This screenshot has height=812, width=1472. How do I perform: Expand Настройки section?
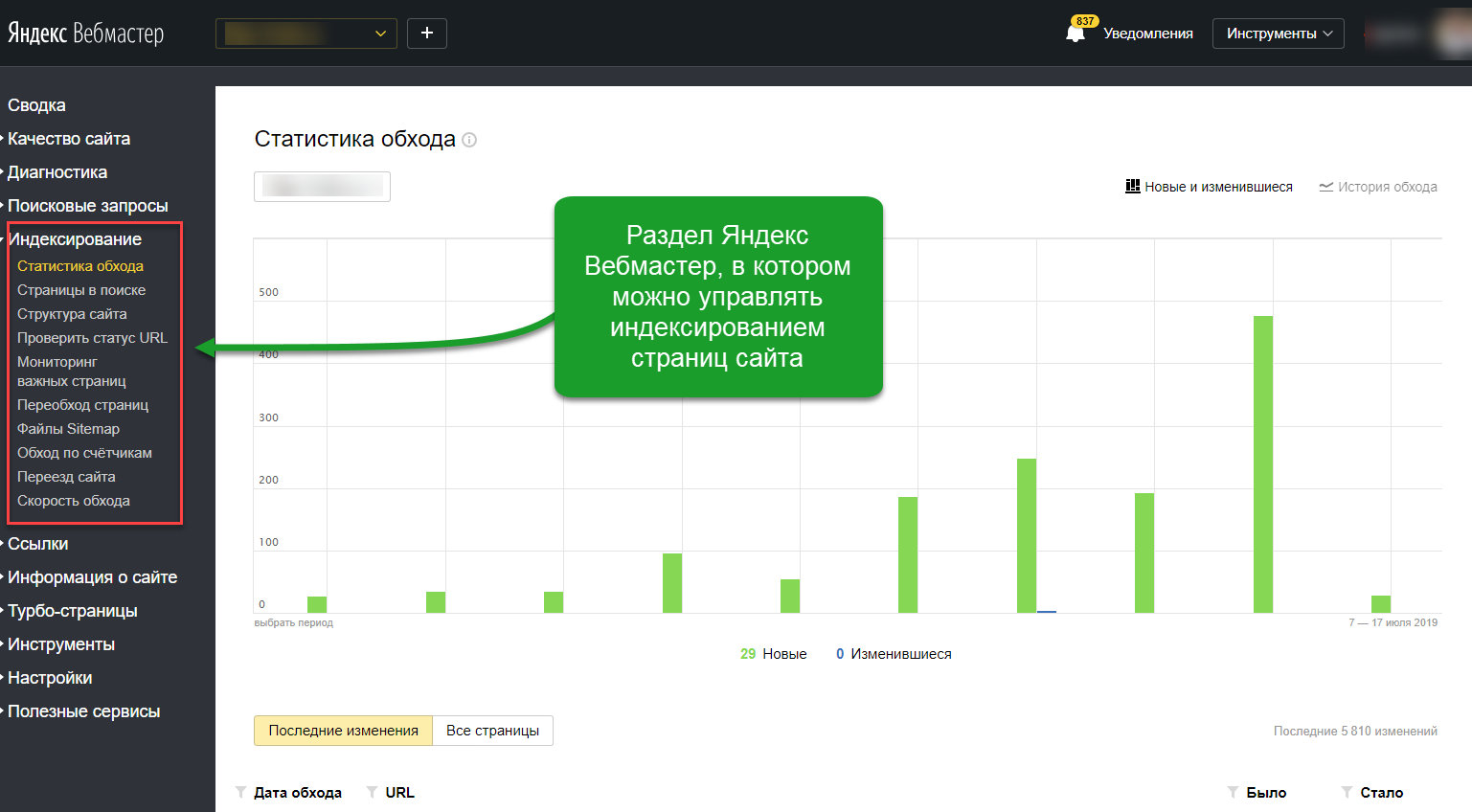tap(50, 678)
